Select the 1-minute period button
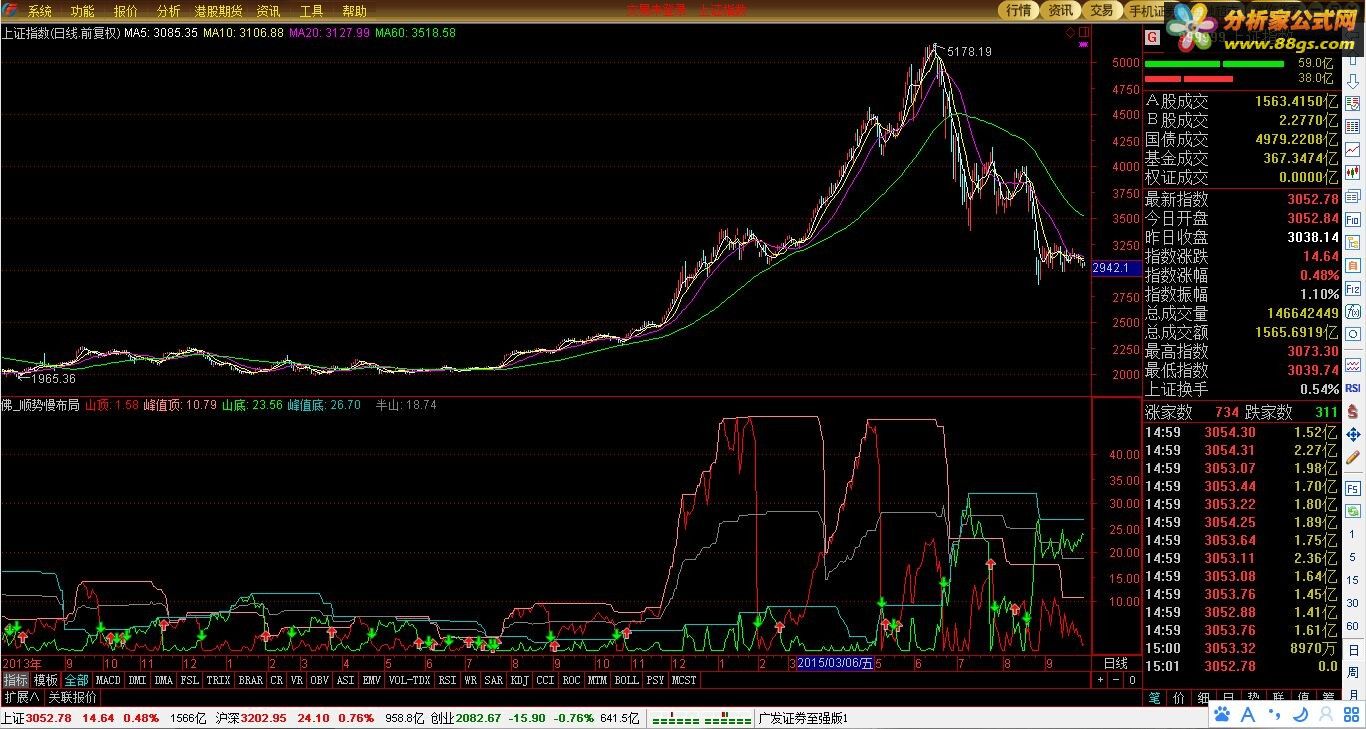1366x729 pixels. [x=1353, y=534]
